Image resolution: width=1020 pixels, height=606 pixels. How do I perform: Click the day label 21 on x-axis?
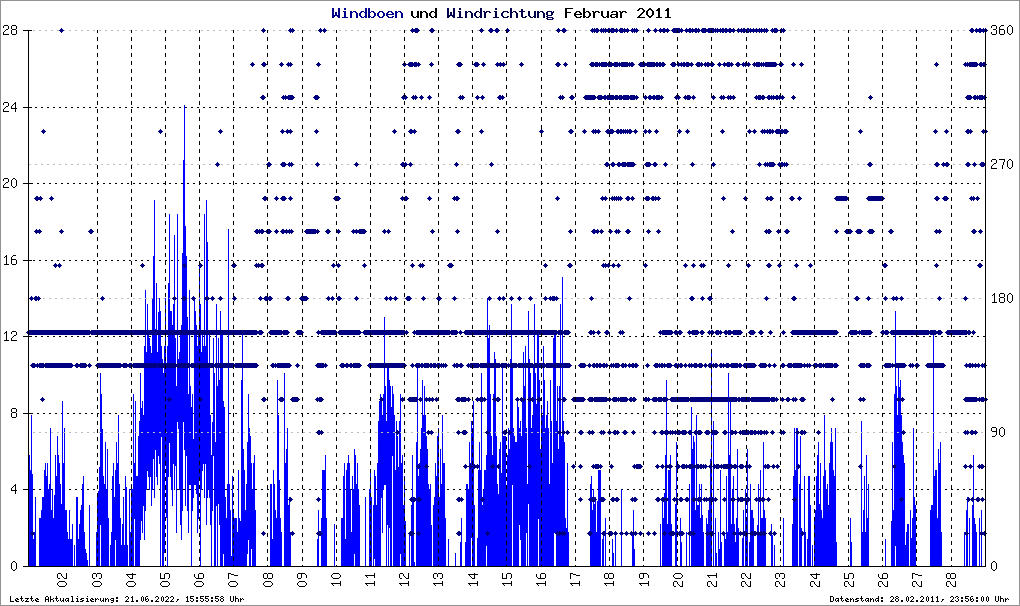[712, 579]
